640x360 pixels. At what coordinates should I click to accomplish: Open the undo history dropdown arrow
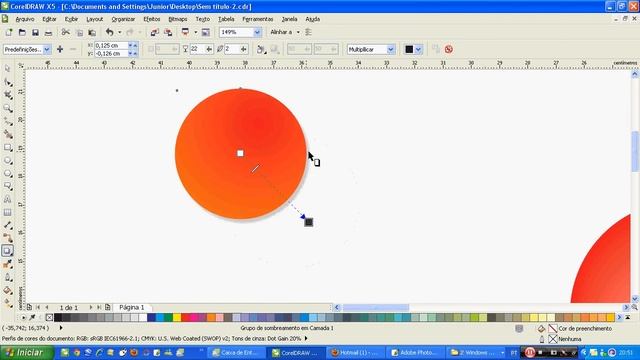tap(120, 32)
